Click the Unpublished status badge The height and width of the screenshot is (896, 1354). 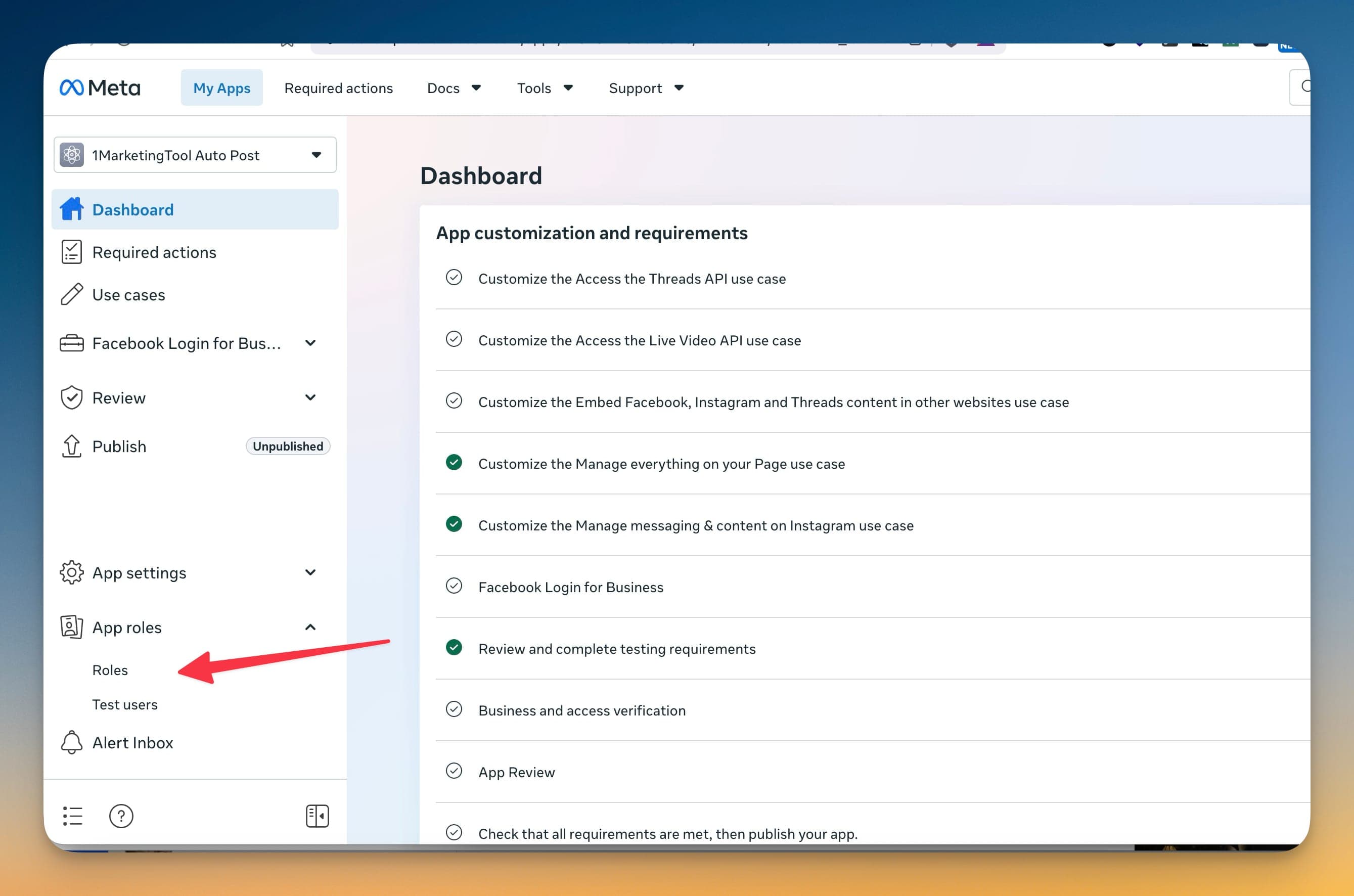tap(288, 446)
